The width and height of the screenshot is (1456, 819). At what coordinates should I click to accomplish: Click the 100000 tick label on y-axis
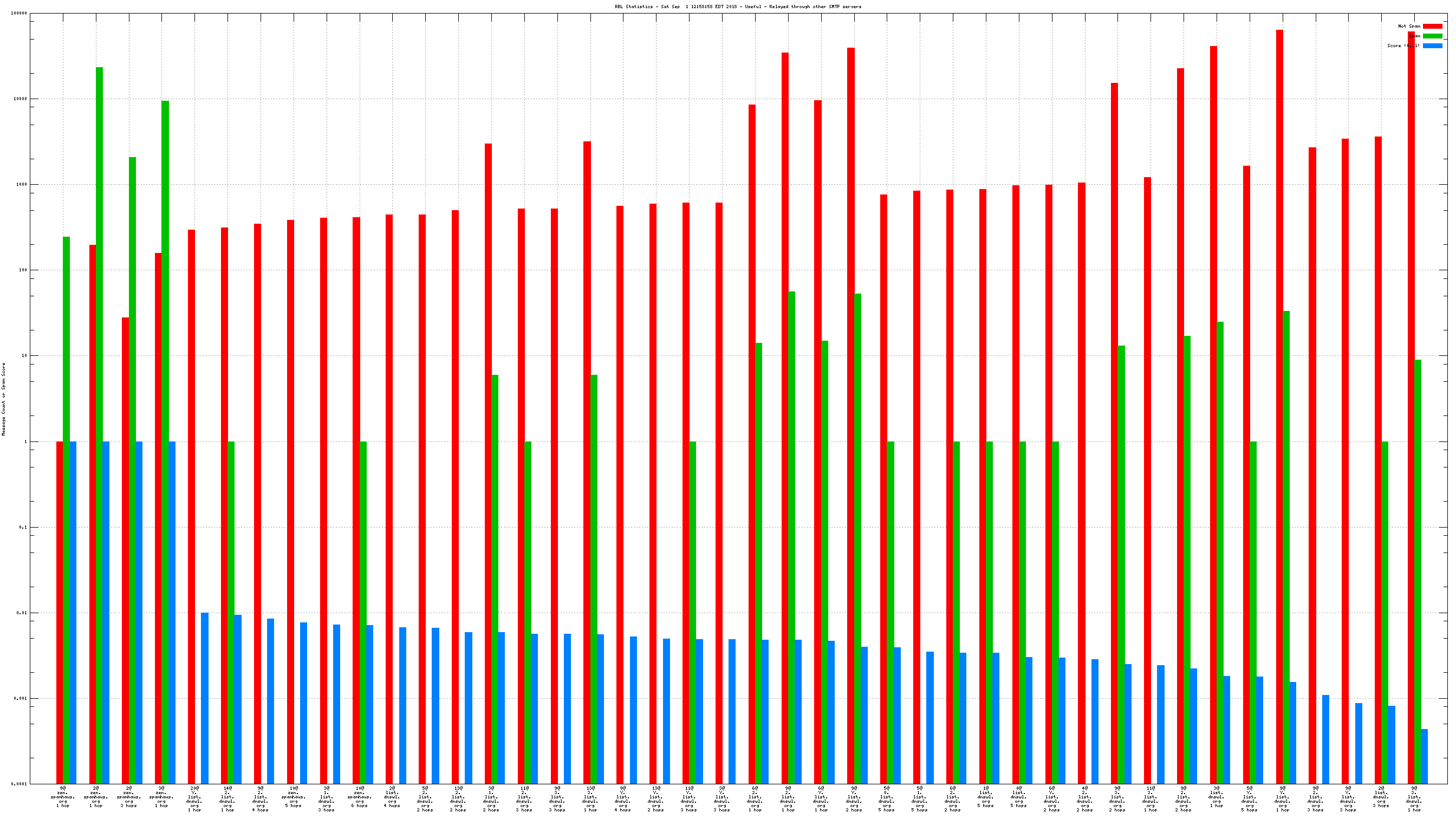18,13
